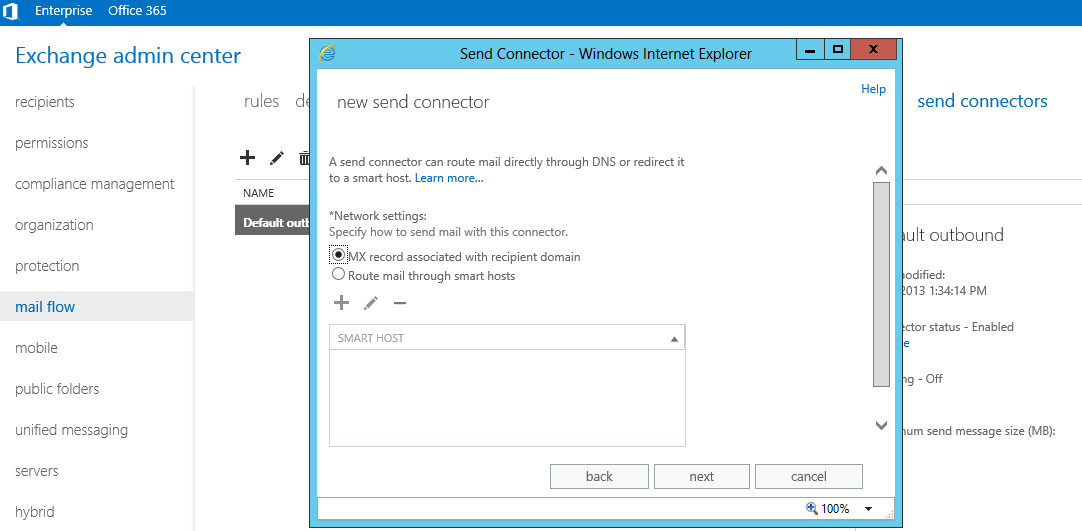Edit smart host with the pencil icon
The height and width of the screenshot is (531, 1082).
point(371,303)
